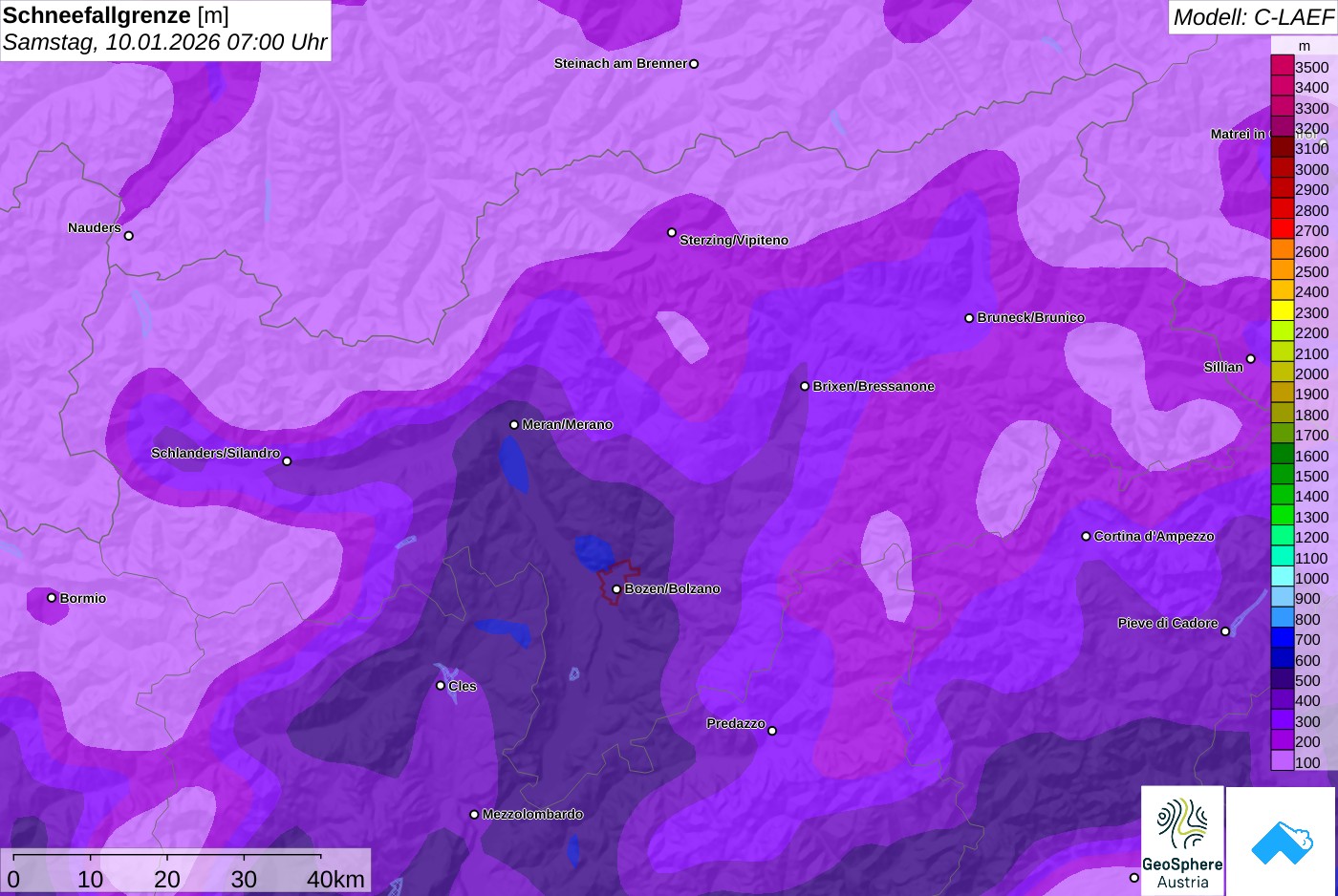Click the Bruneck/Brunico location dot

[969, 318]
